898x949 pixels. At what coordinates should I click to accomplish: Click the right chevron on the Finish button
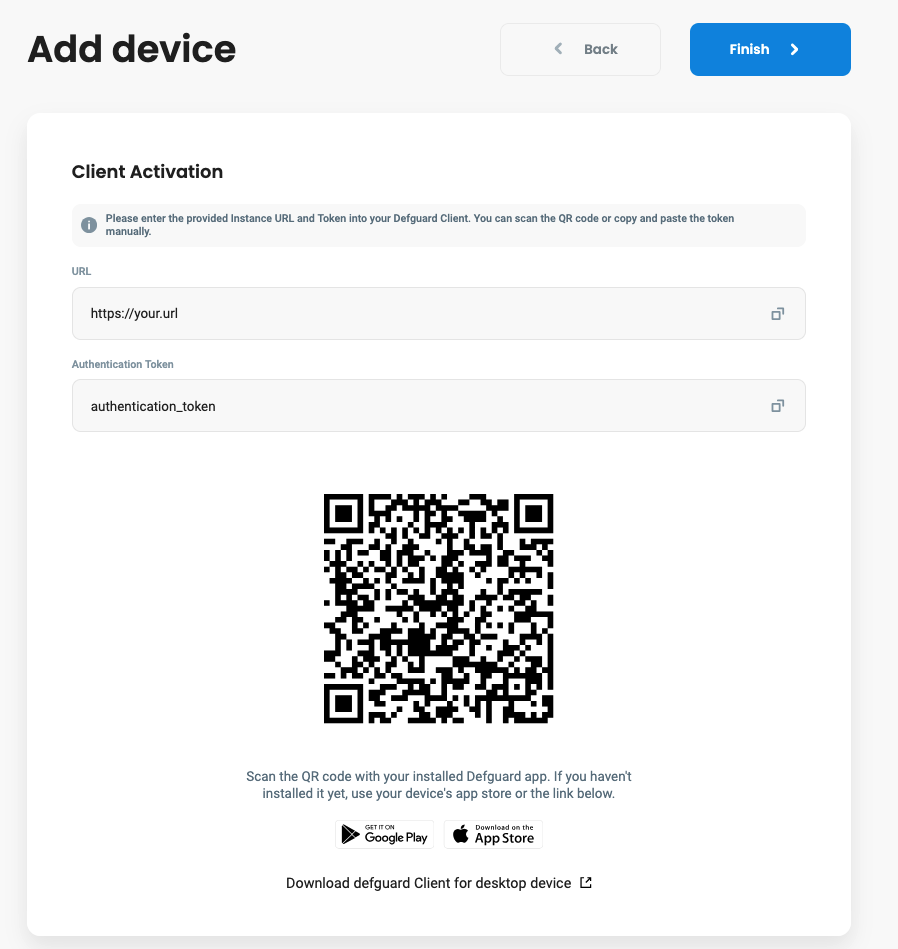(795, 50)
